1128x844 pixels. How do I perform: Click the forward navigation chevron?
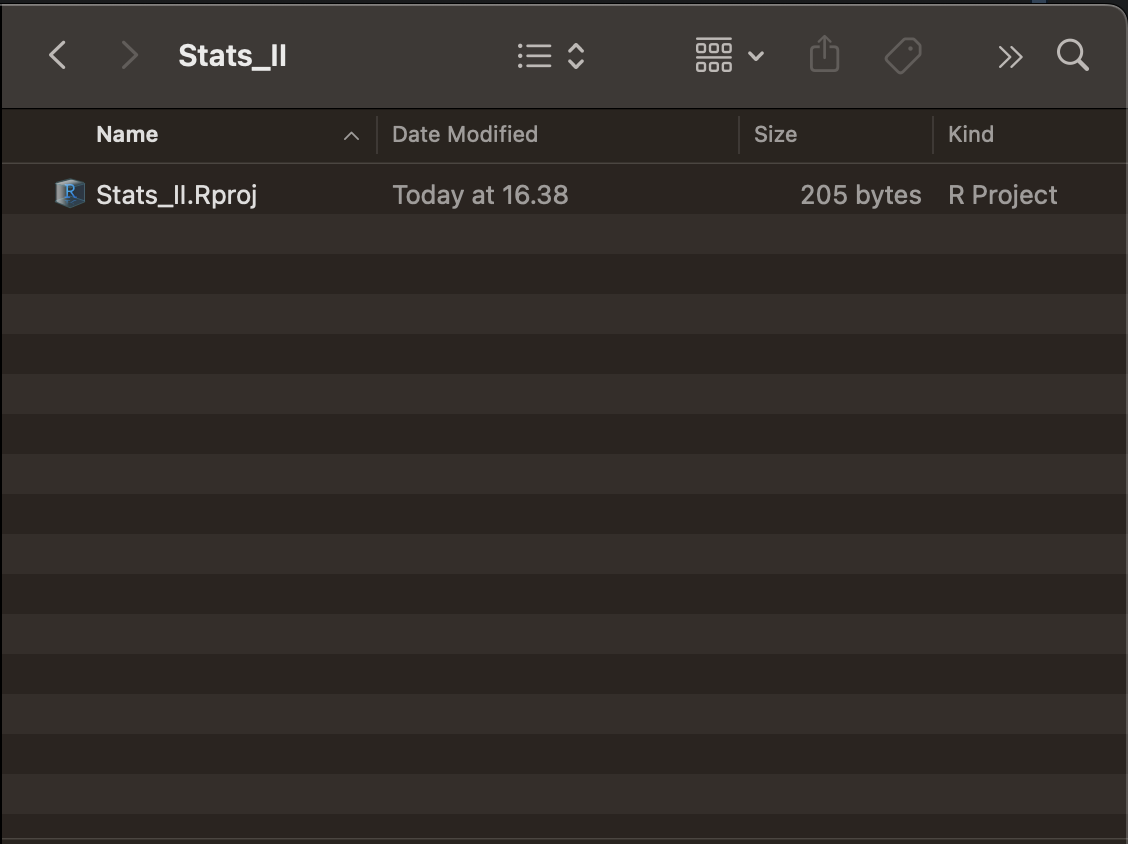pos(129,55)
